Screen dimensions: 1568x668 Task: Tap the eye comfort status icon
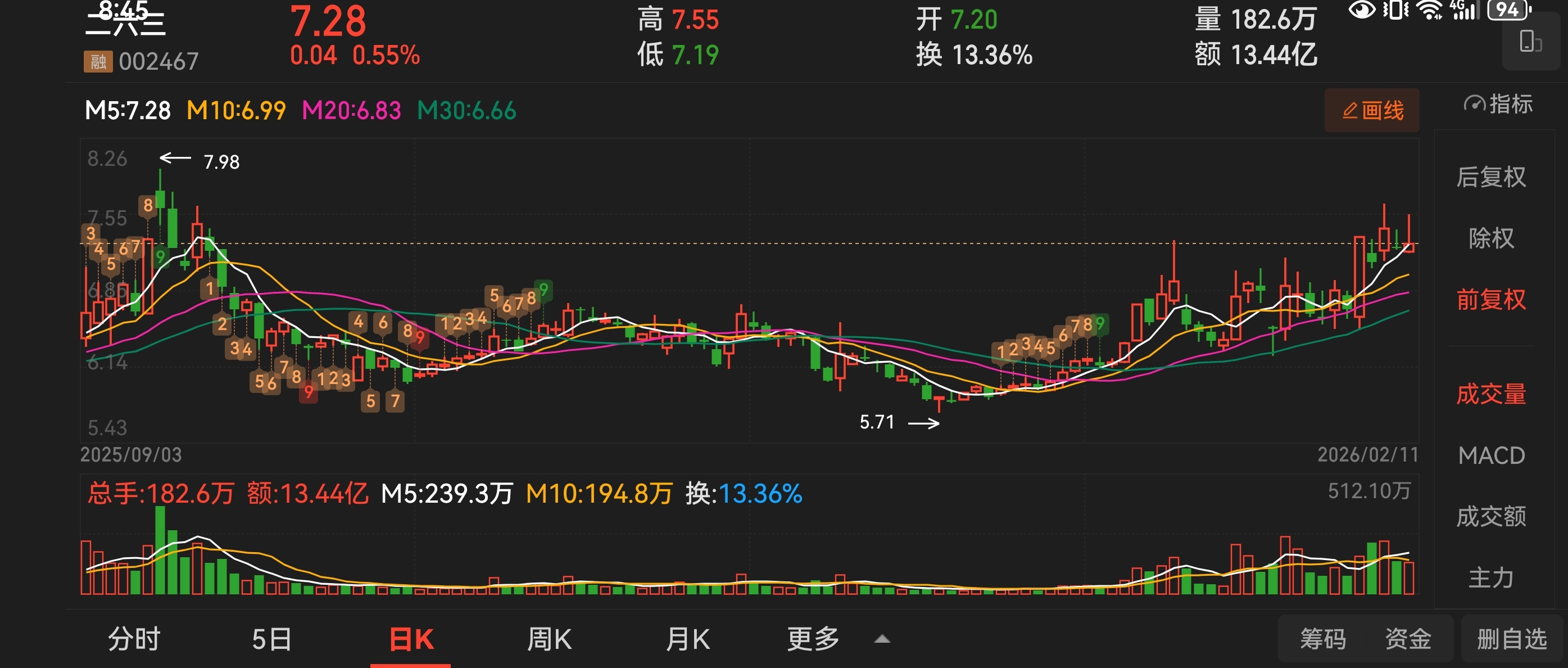[1362, 10]
